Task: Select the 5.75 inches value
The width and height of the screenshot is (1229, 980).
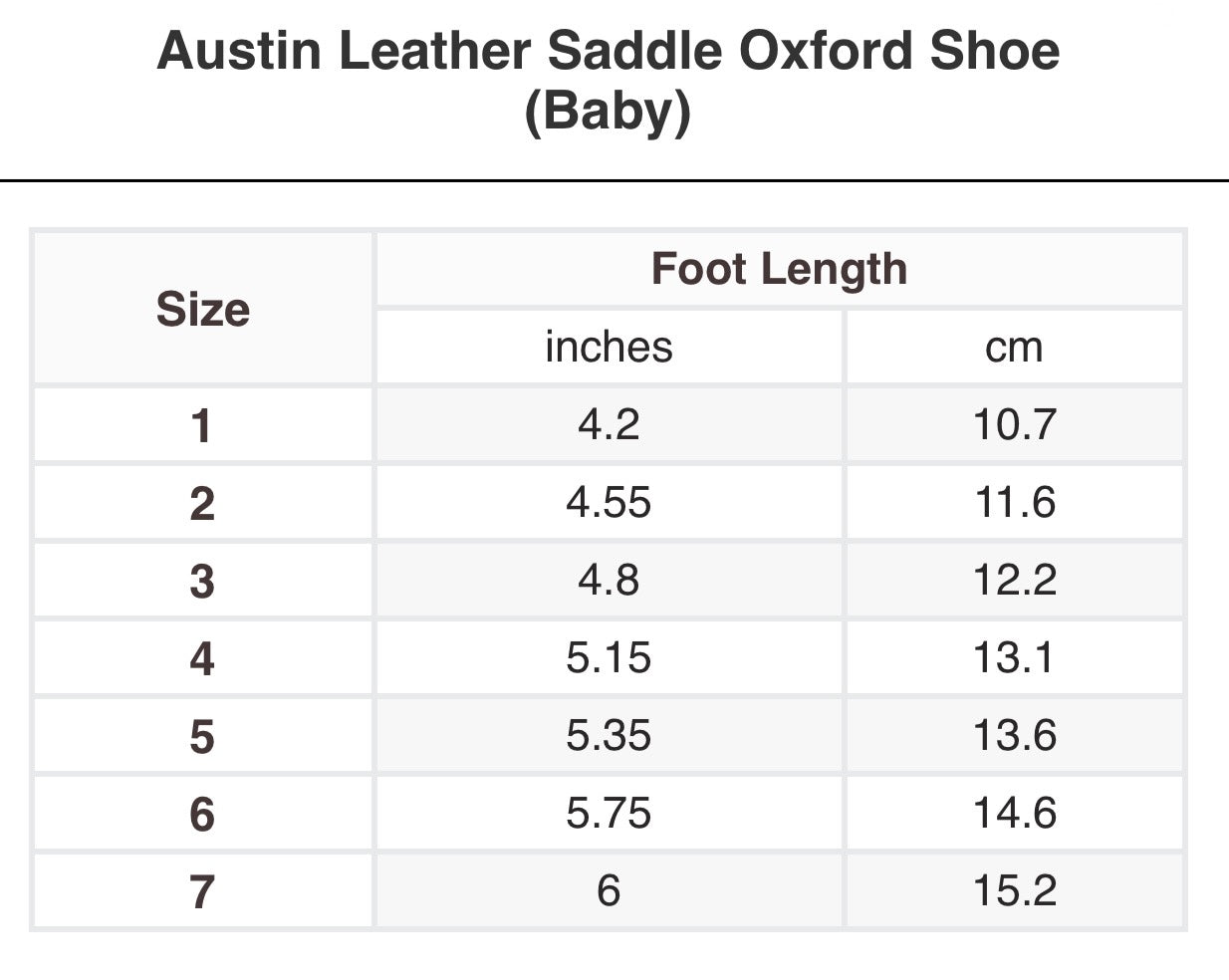Action: [x=609, y=813]
